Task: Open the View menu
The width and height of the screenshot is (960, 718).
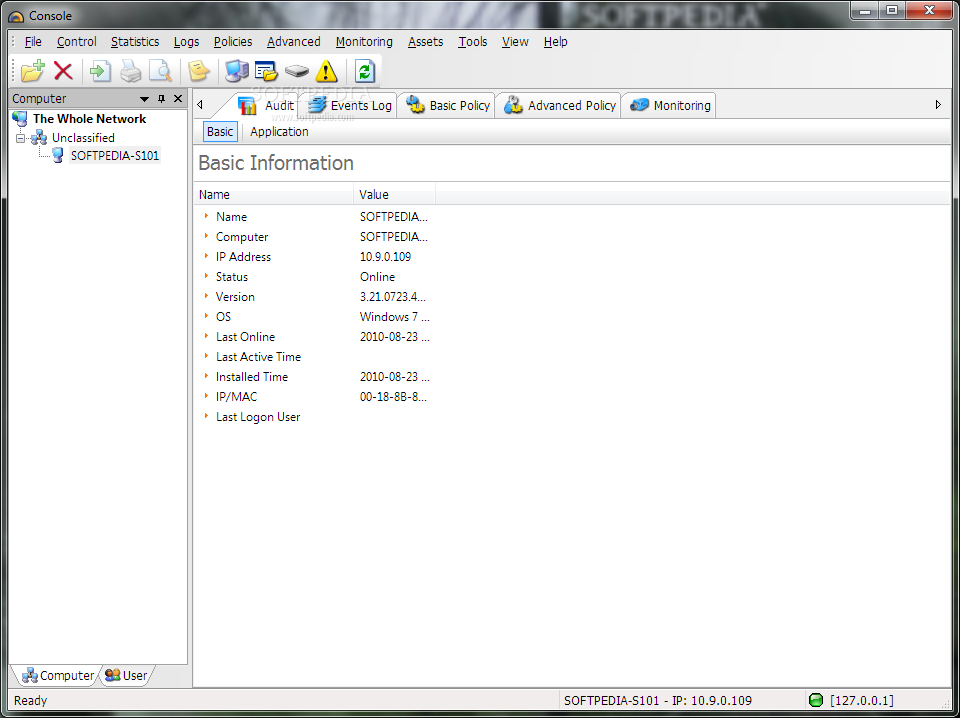Action: click(515, 42)
